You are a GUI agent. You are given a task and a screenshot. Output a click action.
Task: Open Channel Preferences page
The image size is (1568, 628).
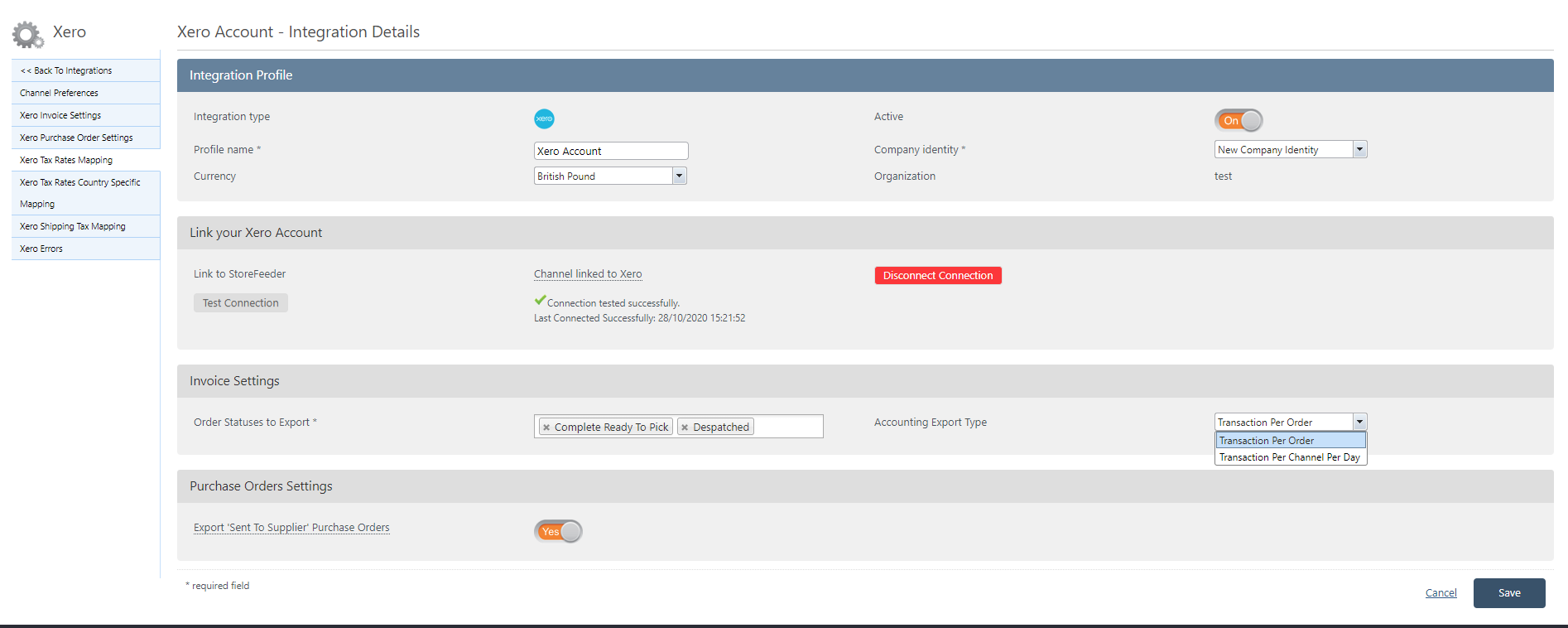[85, 93]
